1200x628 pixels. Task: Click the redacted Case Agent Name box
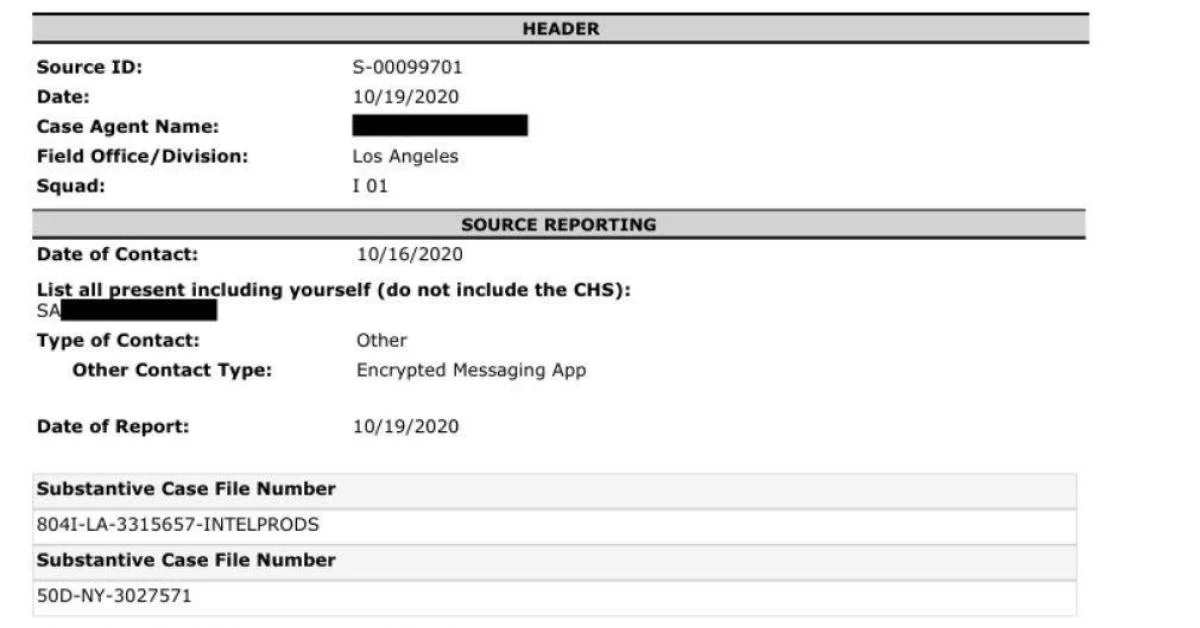[440, 126]
